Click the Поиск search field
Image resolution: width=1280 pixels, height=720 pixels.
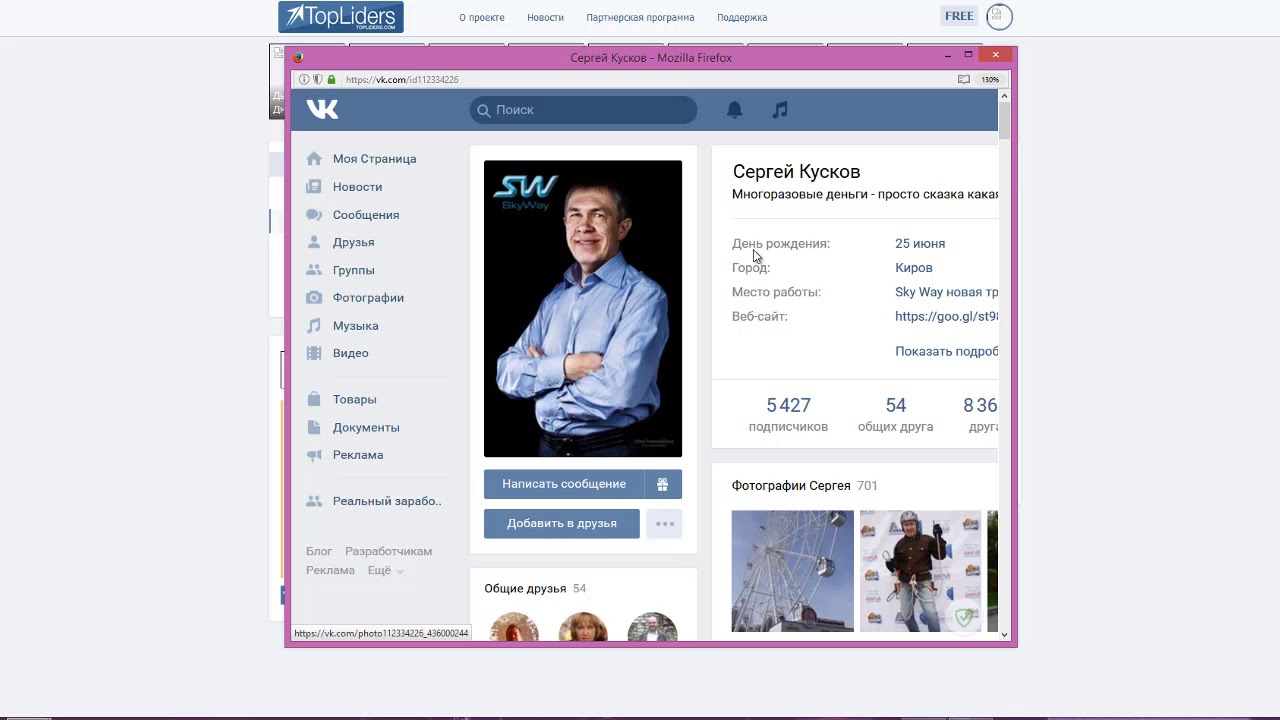pos(583,110)
